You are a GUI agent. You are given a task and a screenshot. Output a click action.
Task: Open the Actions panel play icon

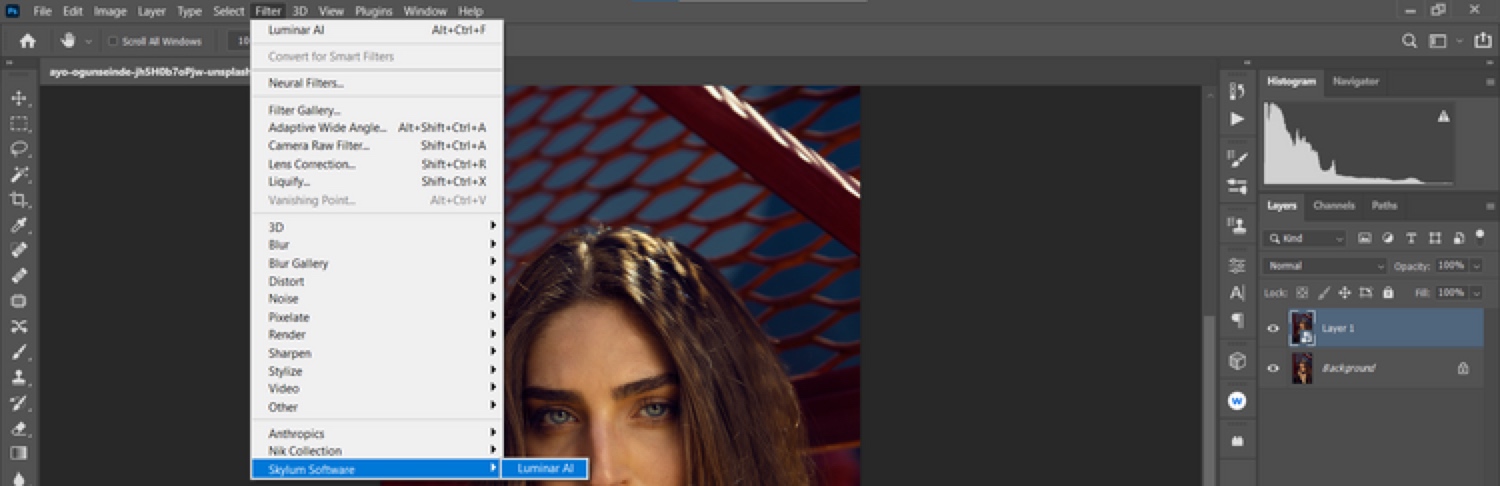tap(1237, 119)
